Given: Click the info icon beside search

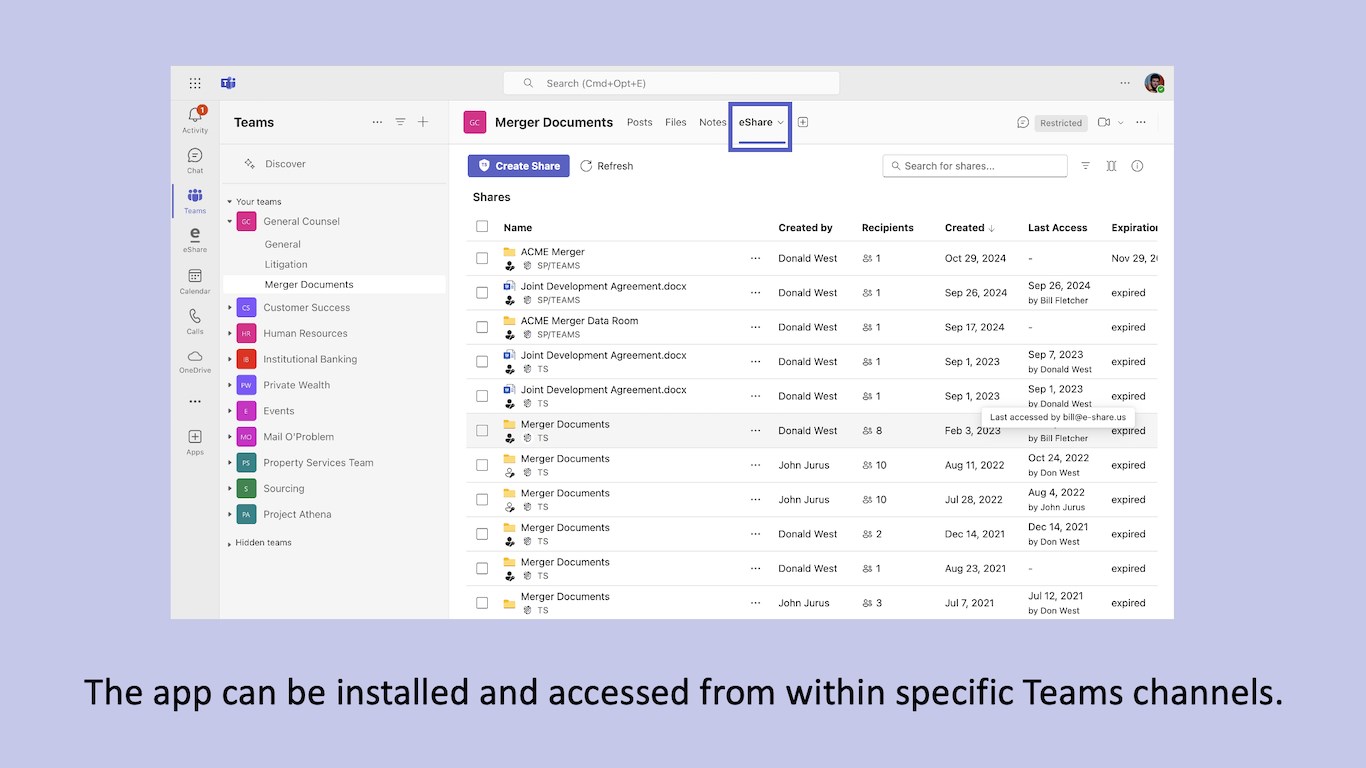Looking at the screenshot, I should click(x=1137, y=166).
